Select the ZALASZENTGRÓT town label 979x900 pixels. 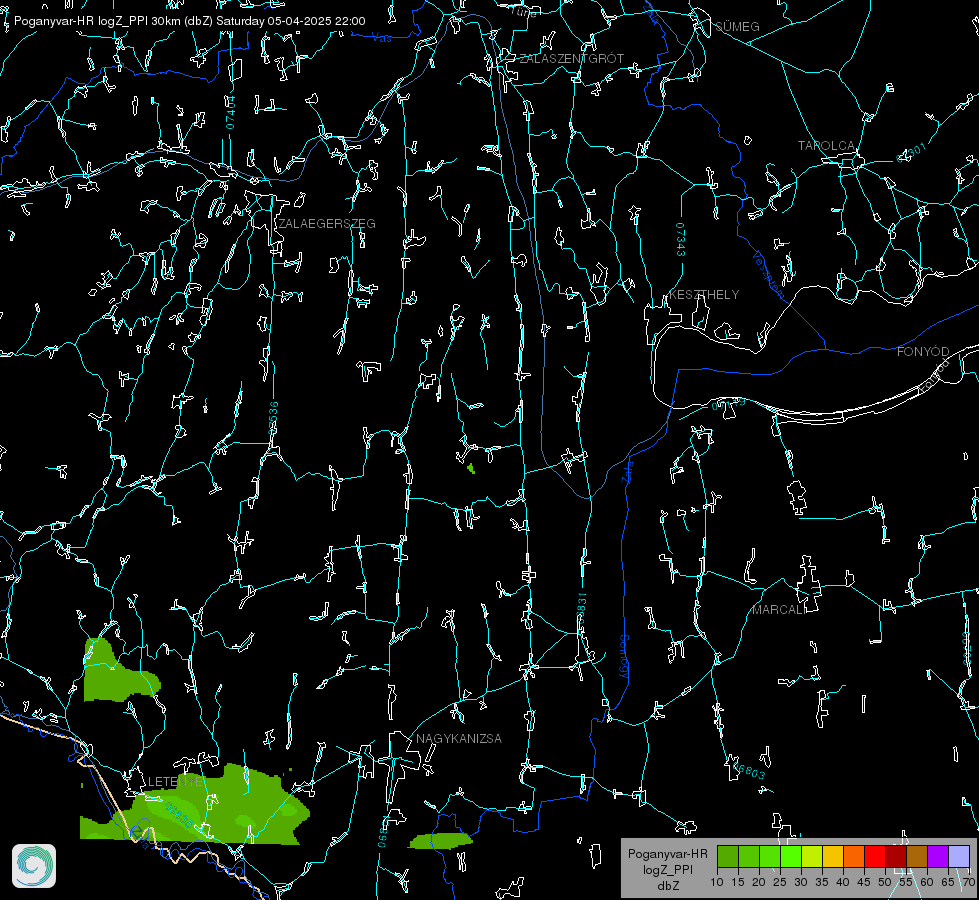[571, 58]
